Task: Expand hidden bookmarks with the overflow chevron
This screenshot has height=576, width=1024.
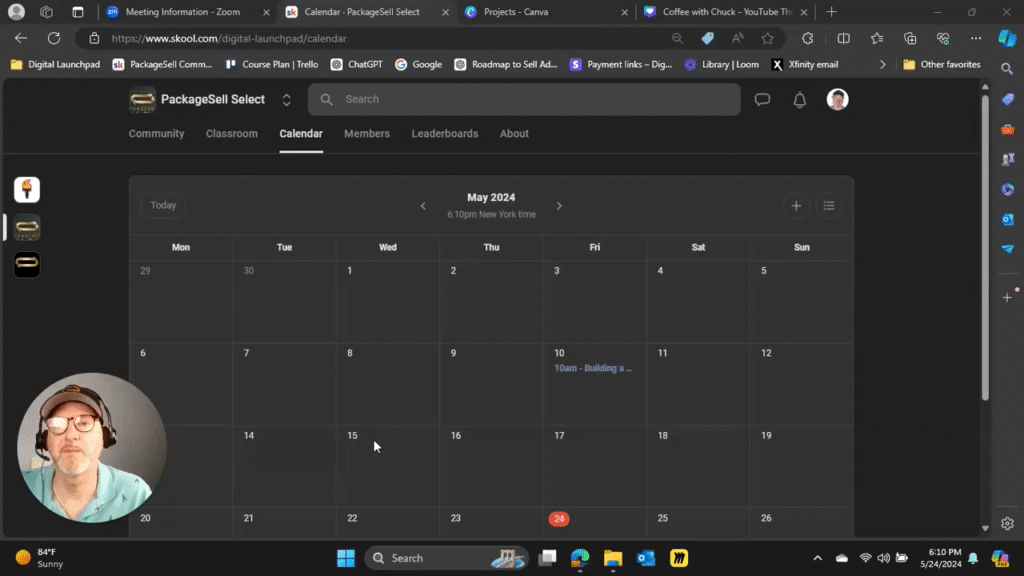Action: point(884,64)
